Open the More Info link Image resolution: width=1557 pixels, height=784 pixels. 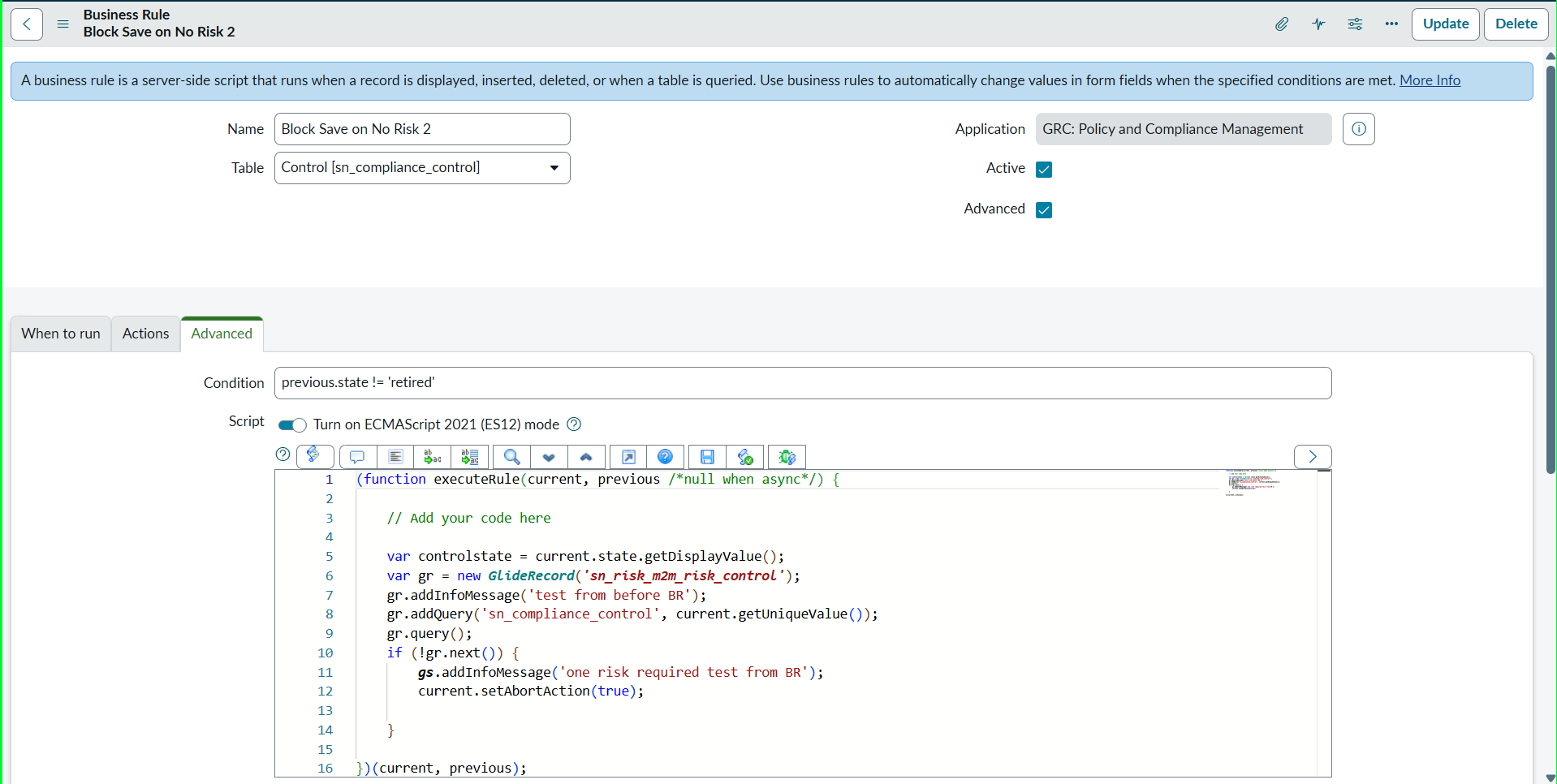[x=1430, y=80]
